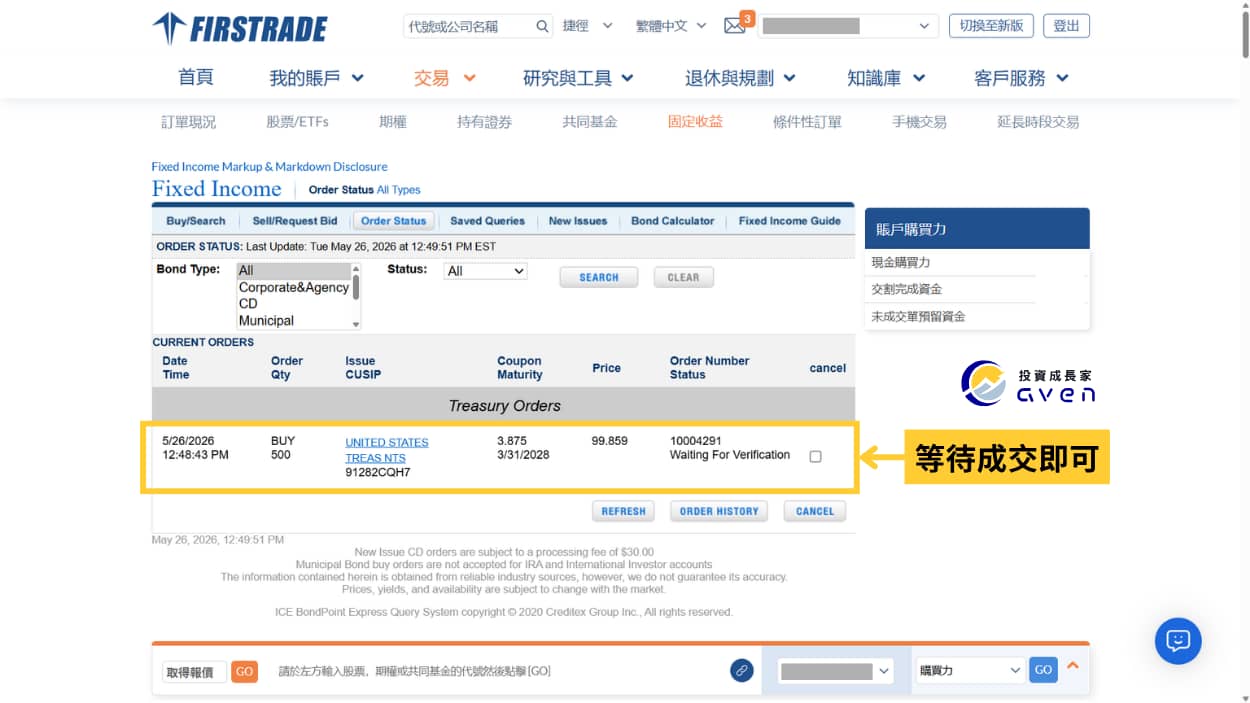Switch to the New Issues tab

pyautogui.click(x=578, y=221)
